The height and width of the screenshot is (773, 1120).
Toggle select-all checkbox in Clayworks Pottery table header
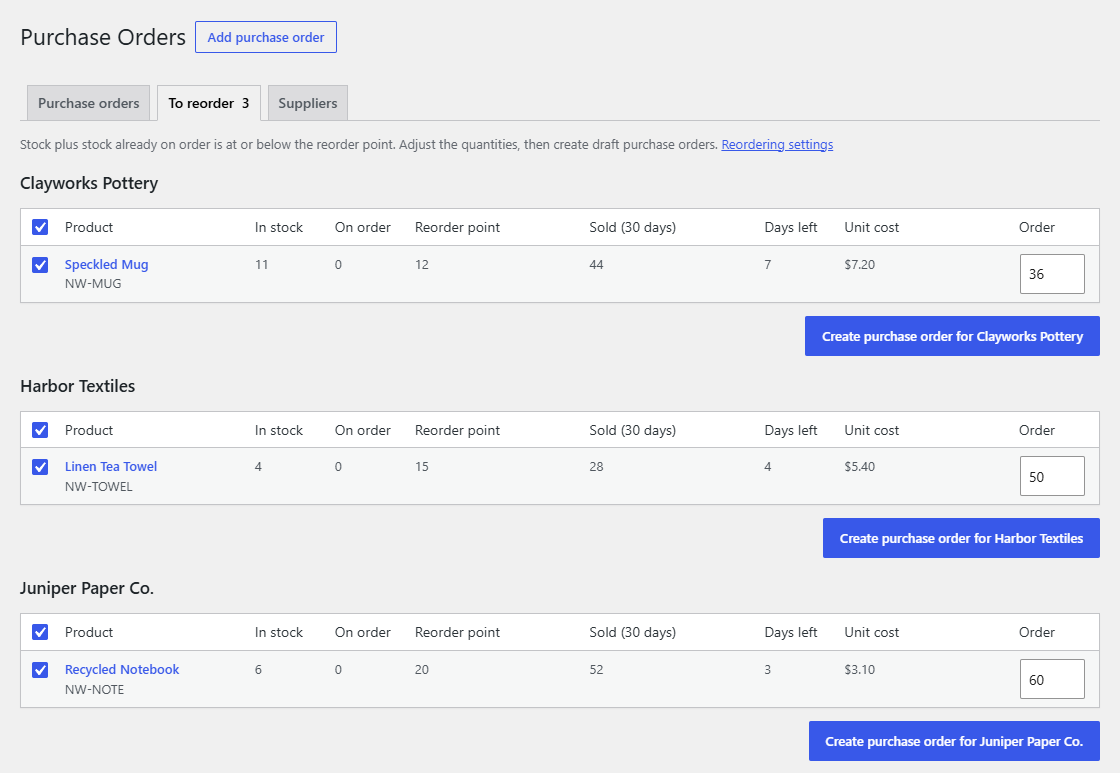point(40,227)
